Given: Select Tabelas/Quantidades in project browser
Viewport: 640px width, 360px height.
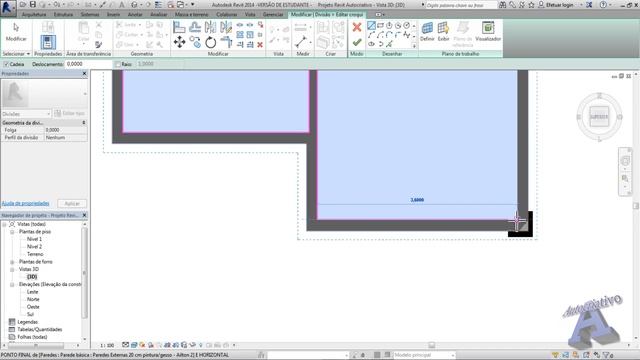Looking at the screenshot, I should tap(40, 329).
